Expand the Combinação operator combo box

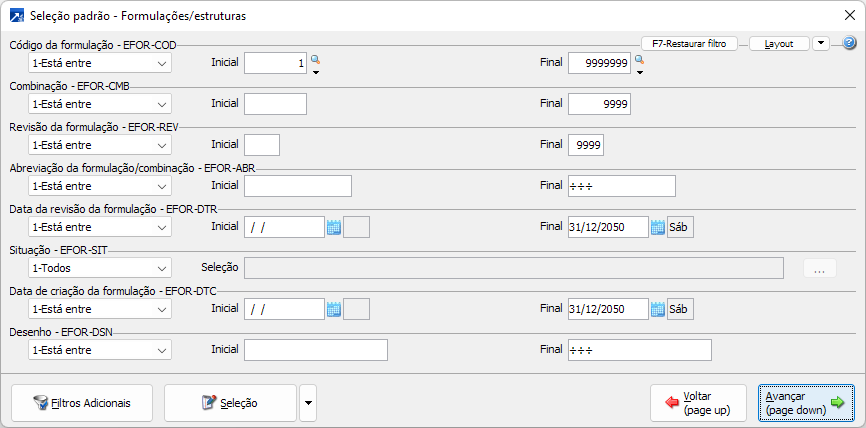(100, 104)
